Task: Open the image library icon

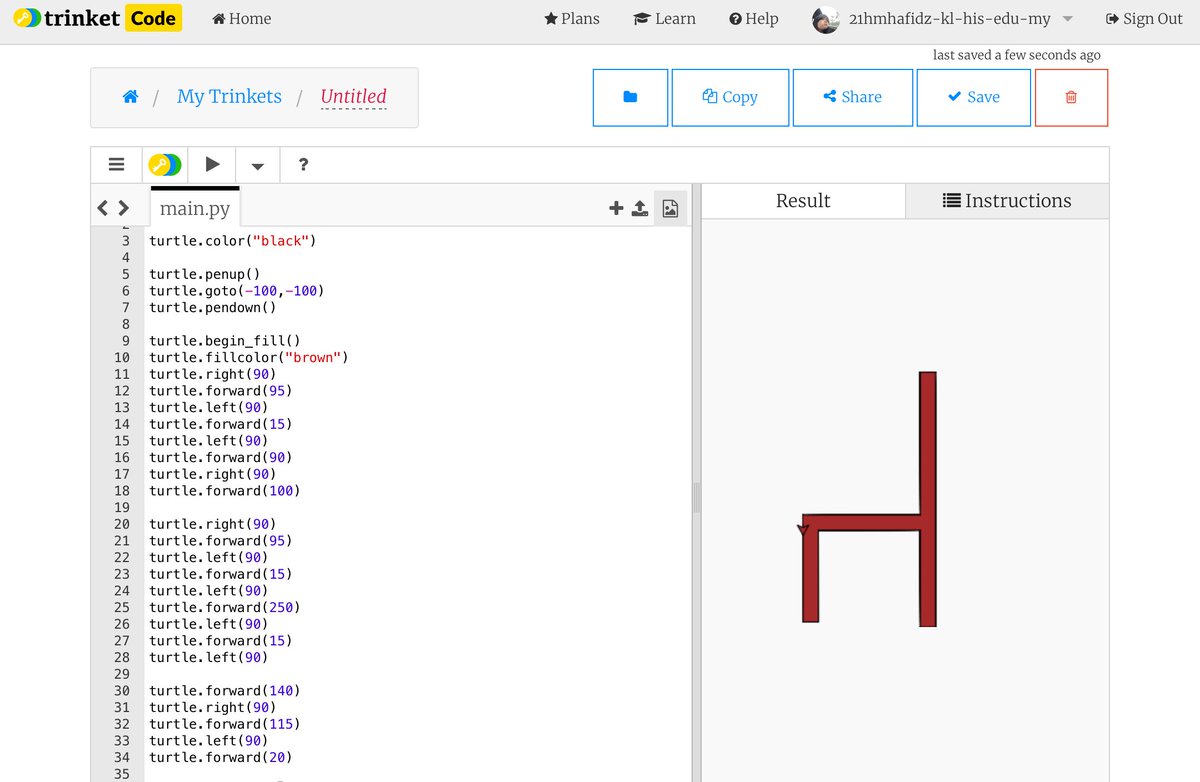Action: (x=670, y=208)
